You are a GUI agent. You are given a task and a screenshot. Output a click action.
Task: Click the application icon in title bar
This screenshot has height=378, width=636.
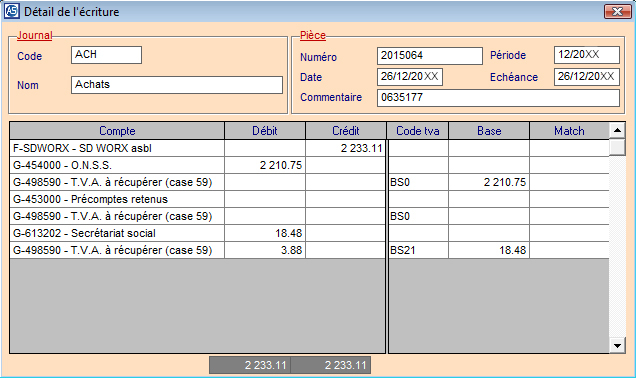click(11, 11)
